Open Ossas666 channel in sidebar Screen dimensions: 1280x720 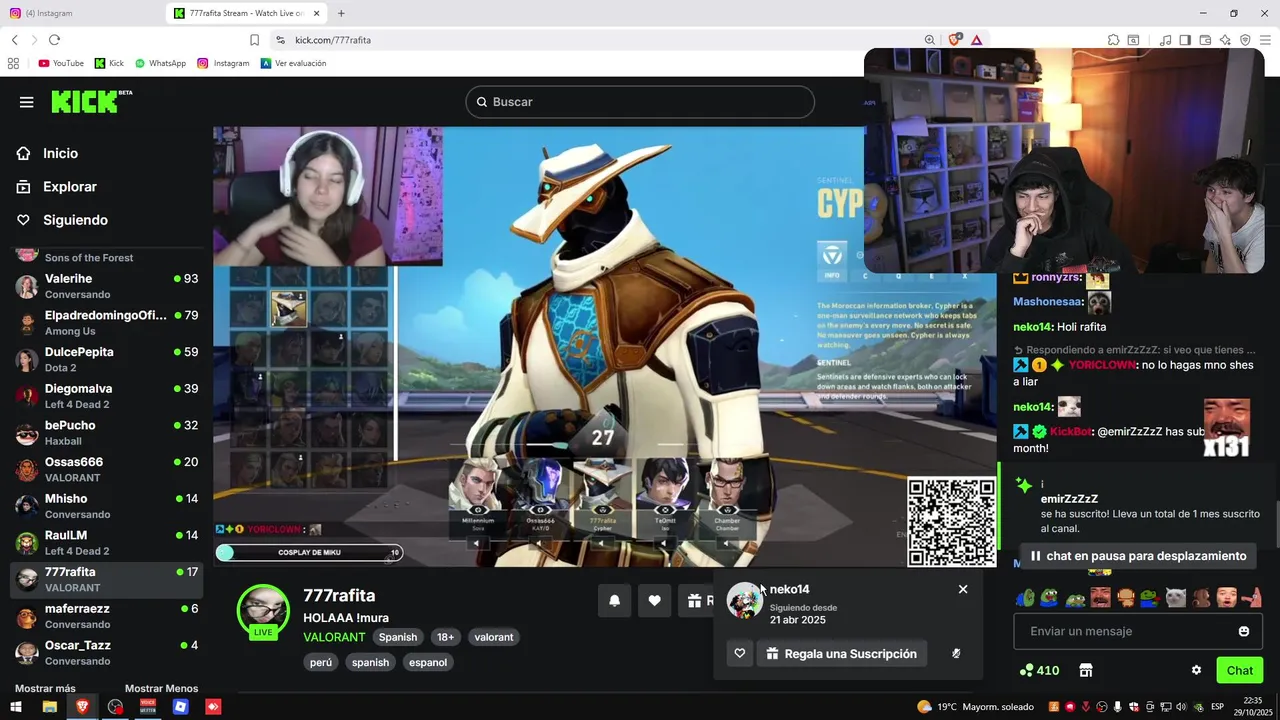tap(106, 470)
